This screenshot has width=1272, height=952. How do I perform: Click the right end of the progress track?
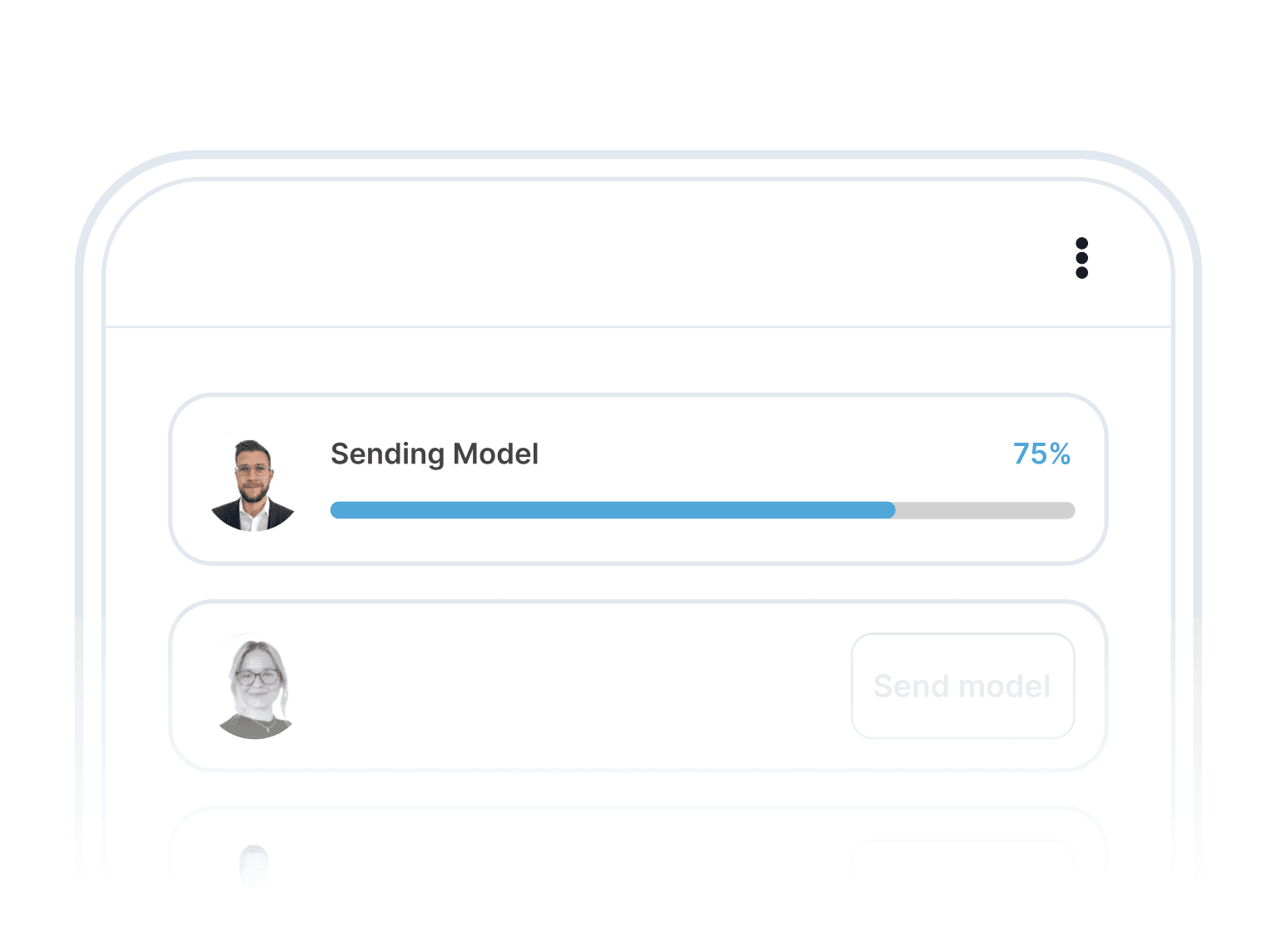[x=1069, y=510]
